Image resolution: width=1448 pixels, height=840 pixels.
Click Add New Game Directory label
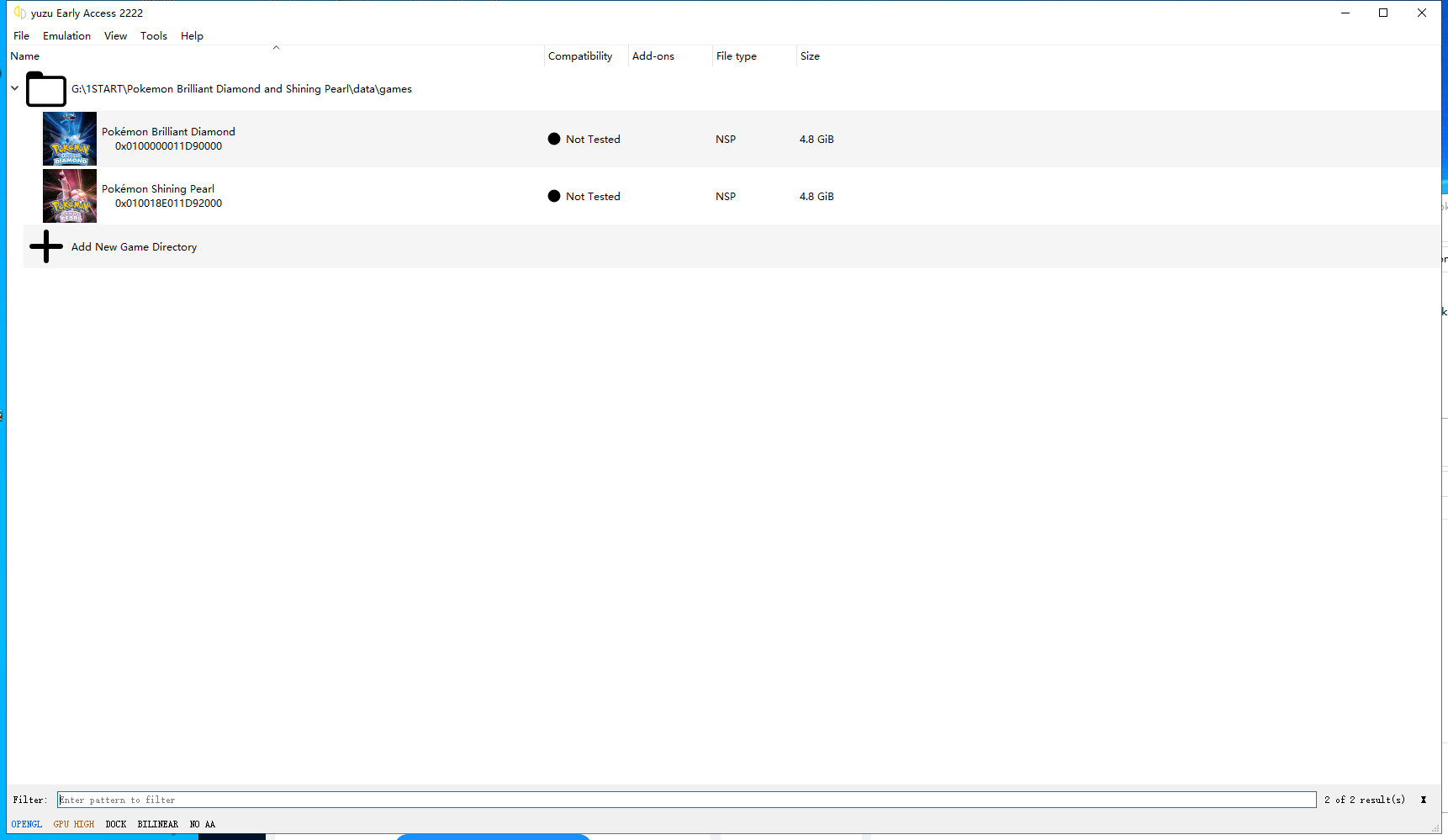click(x=134, y=247)
